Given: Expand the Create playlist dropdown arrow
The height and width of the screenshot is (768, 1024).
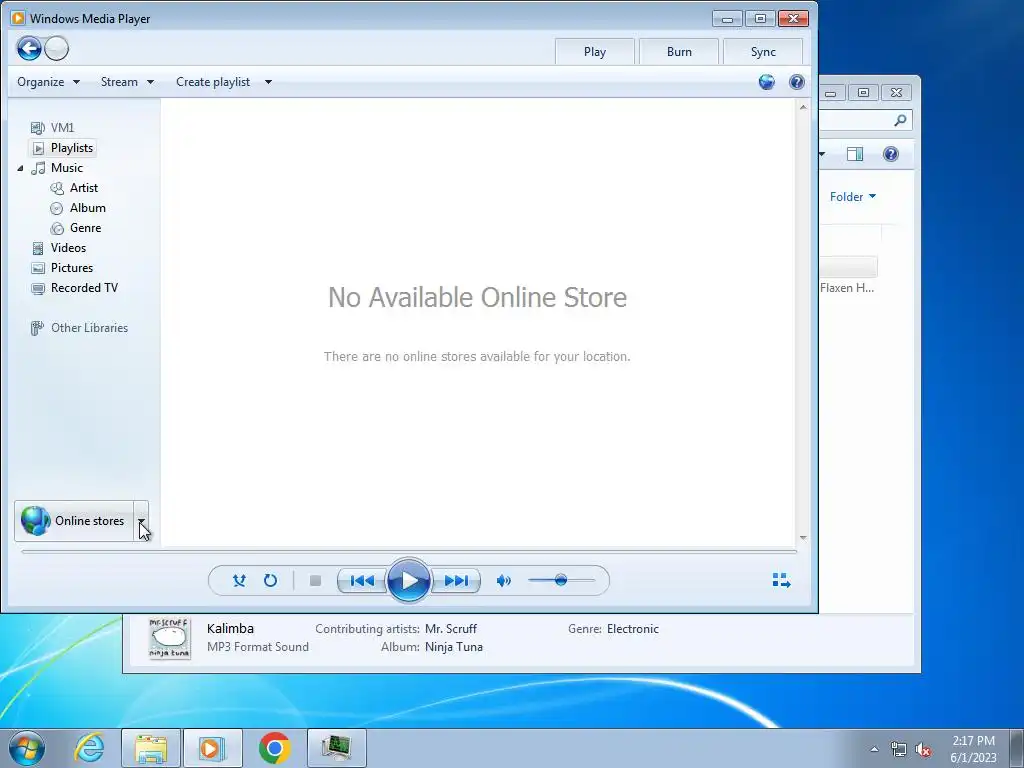Looking at the screenshot, I should point(268,82).
